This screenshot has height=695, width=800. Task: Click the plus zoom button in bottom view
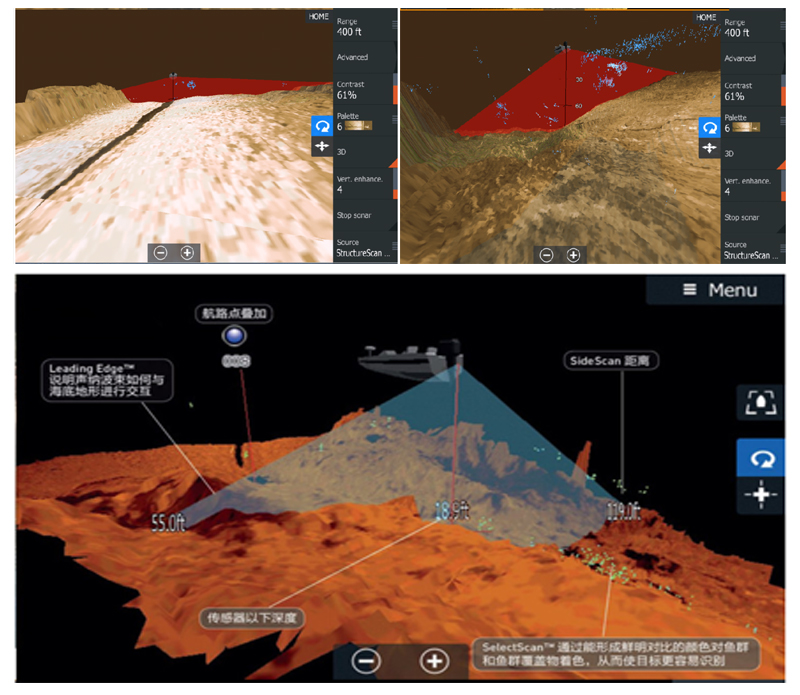(433, 661)
